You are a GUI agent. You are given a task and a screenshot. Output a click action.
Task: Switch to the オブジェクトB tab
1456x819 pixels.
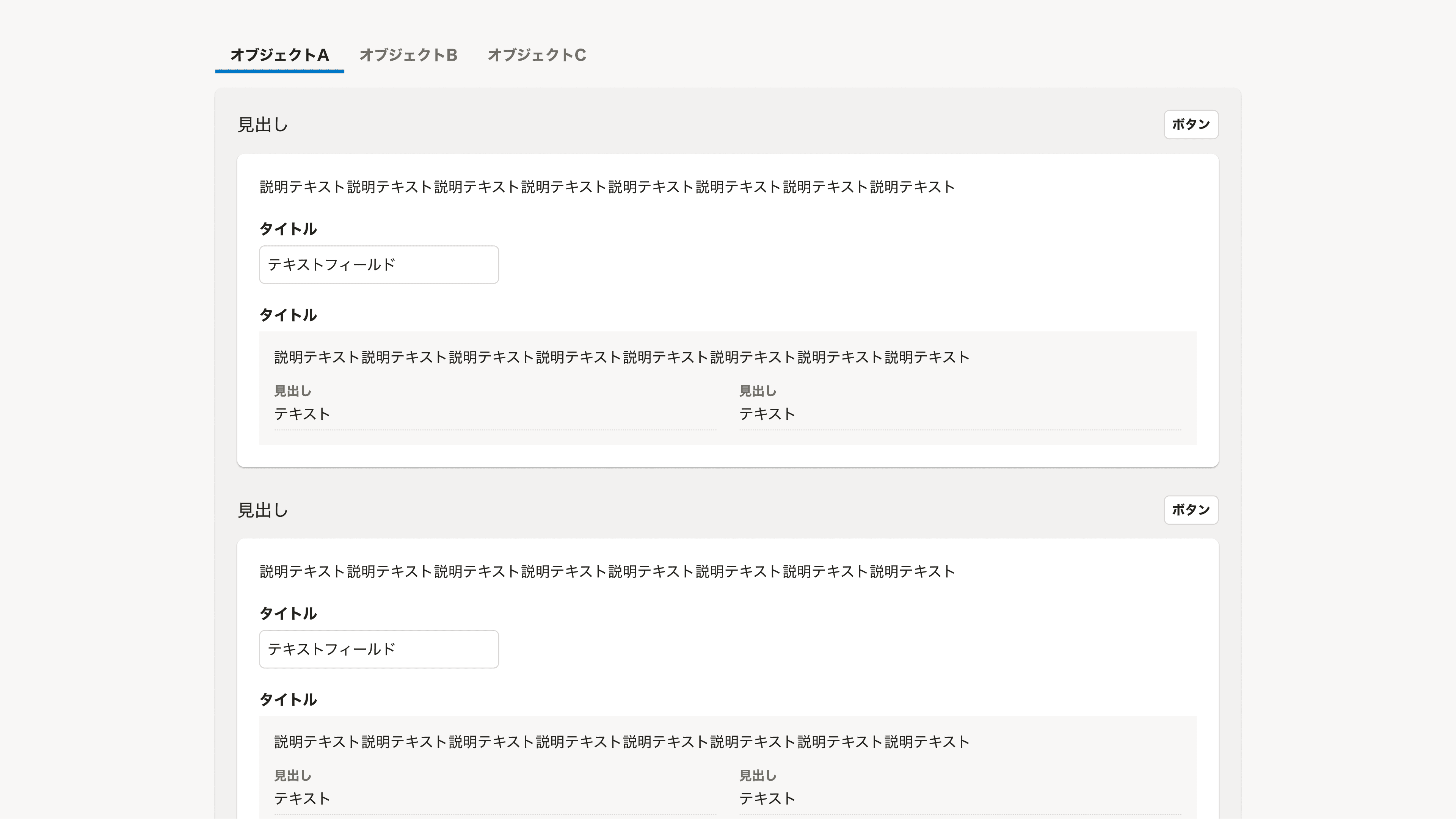point(408,55)
